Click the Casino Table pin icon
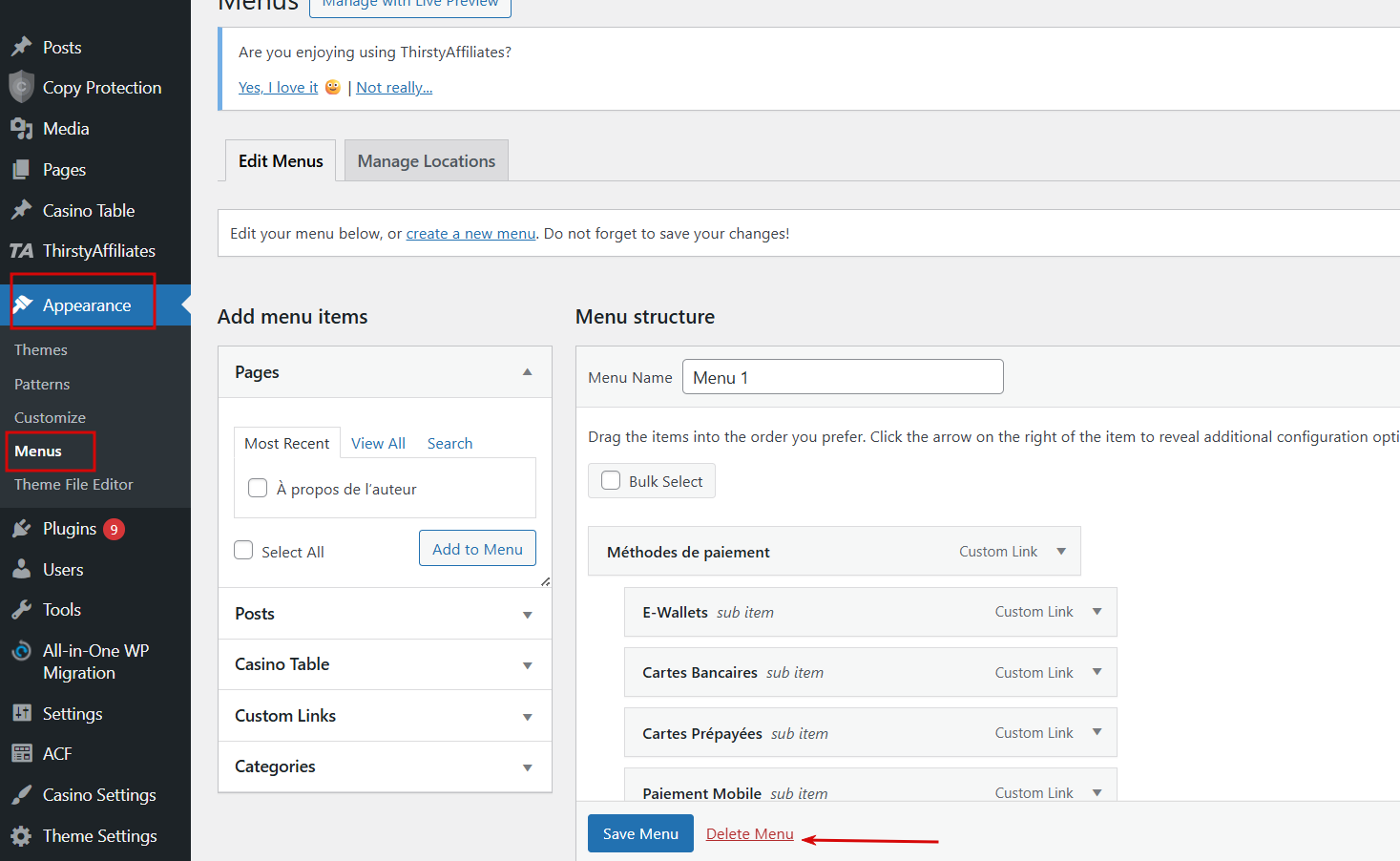The image size is (1400, 861). [x=21, y=210]
